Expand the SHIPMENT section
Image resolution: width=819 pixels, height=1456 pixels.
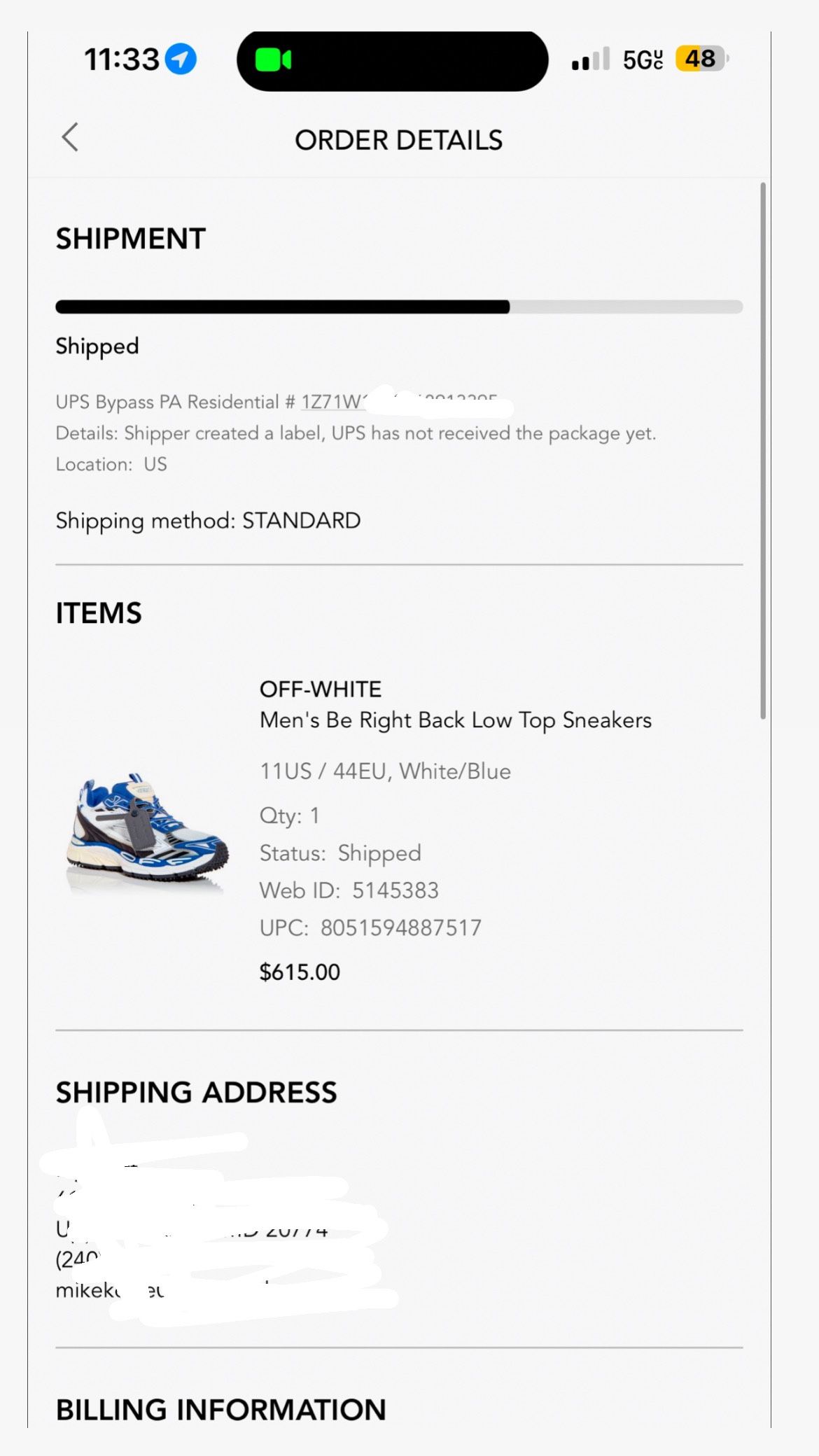pyautogui.click(x=131, y=239)
